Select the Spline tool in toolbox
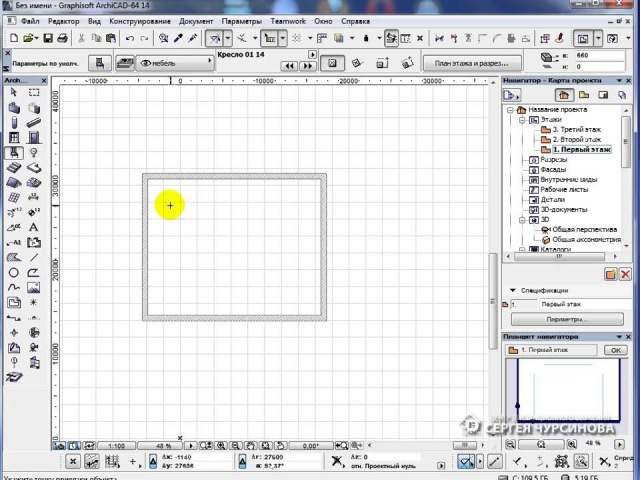The width and height of the screenshot is (640, 480). click(14, 287)
